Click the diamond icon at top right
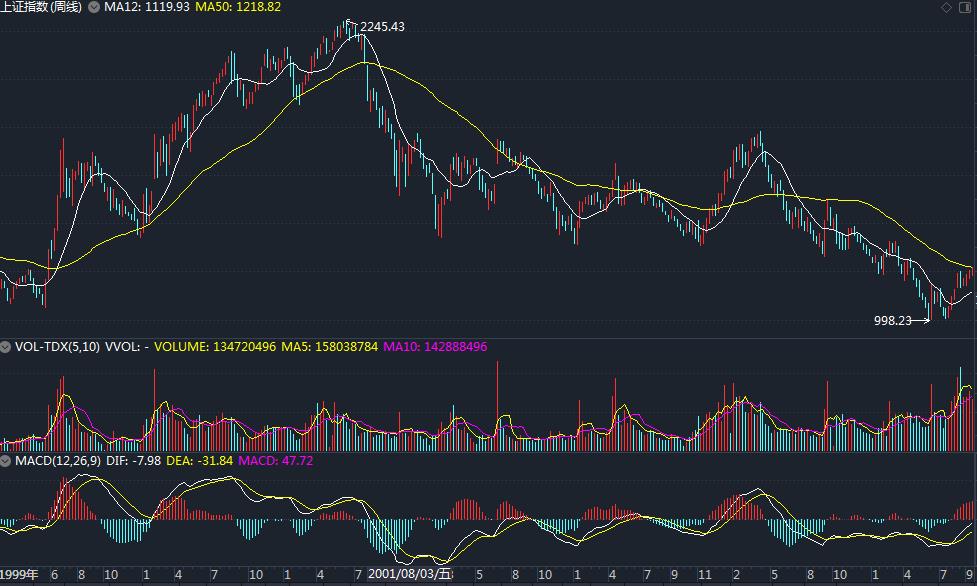This screenshot has height=586, width=977. [x=947, y=8]
